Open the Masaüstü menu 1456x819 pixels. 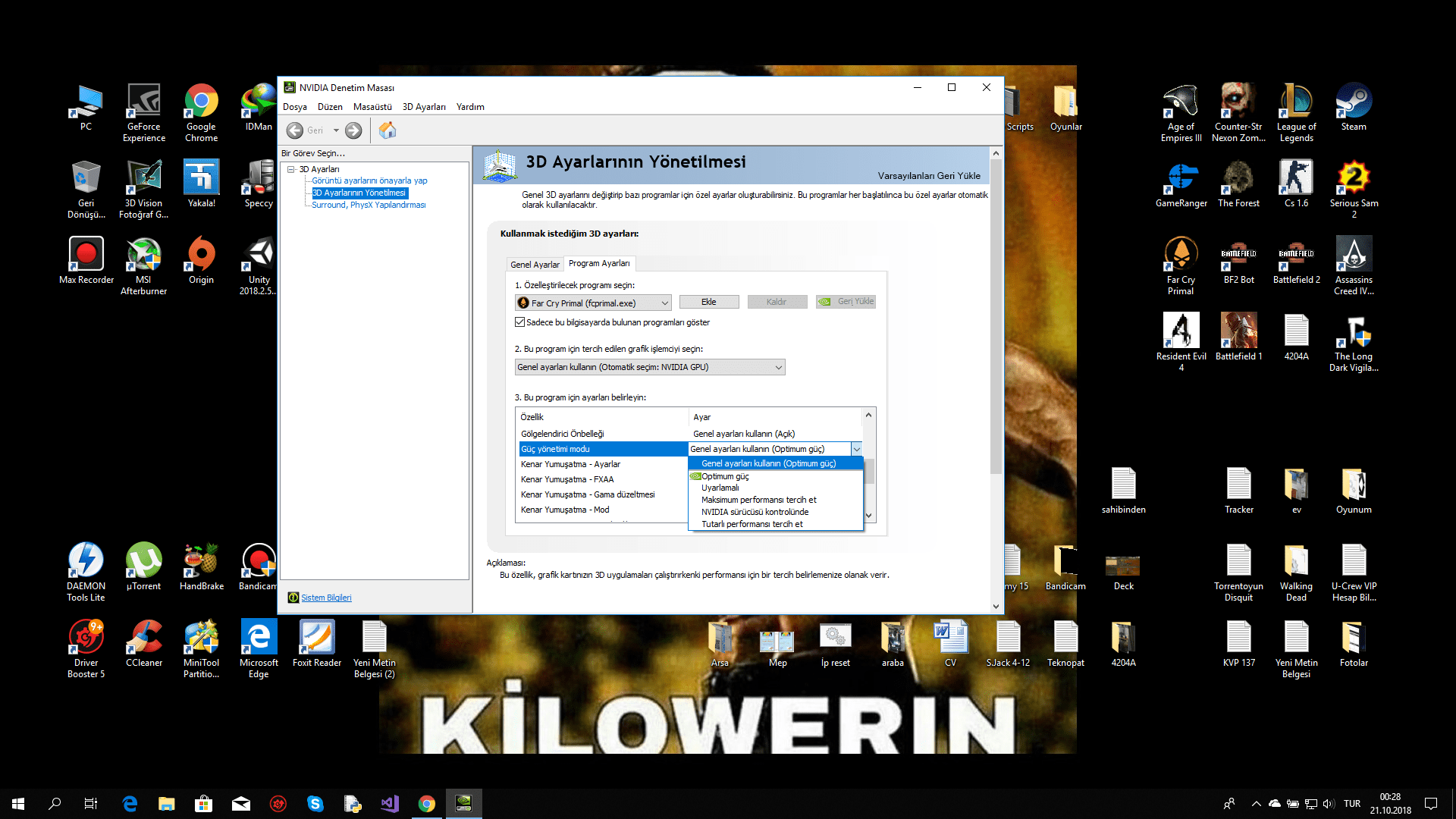pyautogui.click(x=372, y=107)
